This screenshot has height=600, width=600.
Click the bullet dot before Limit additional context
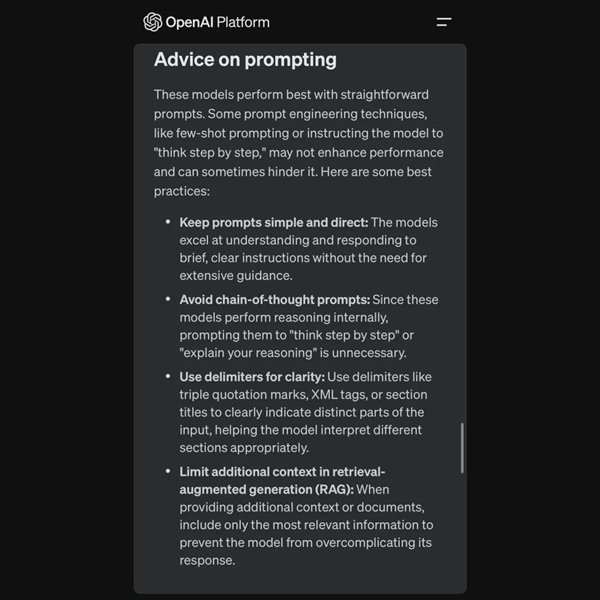coord(168,471)
